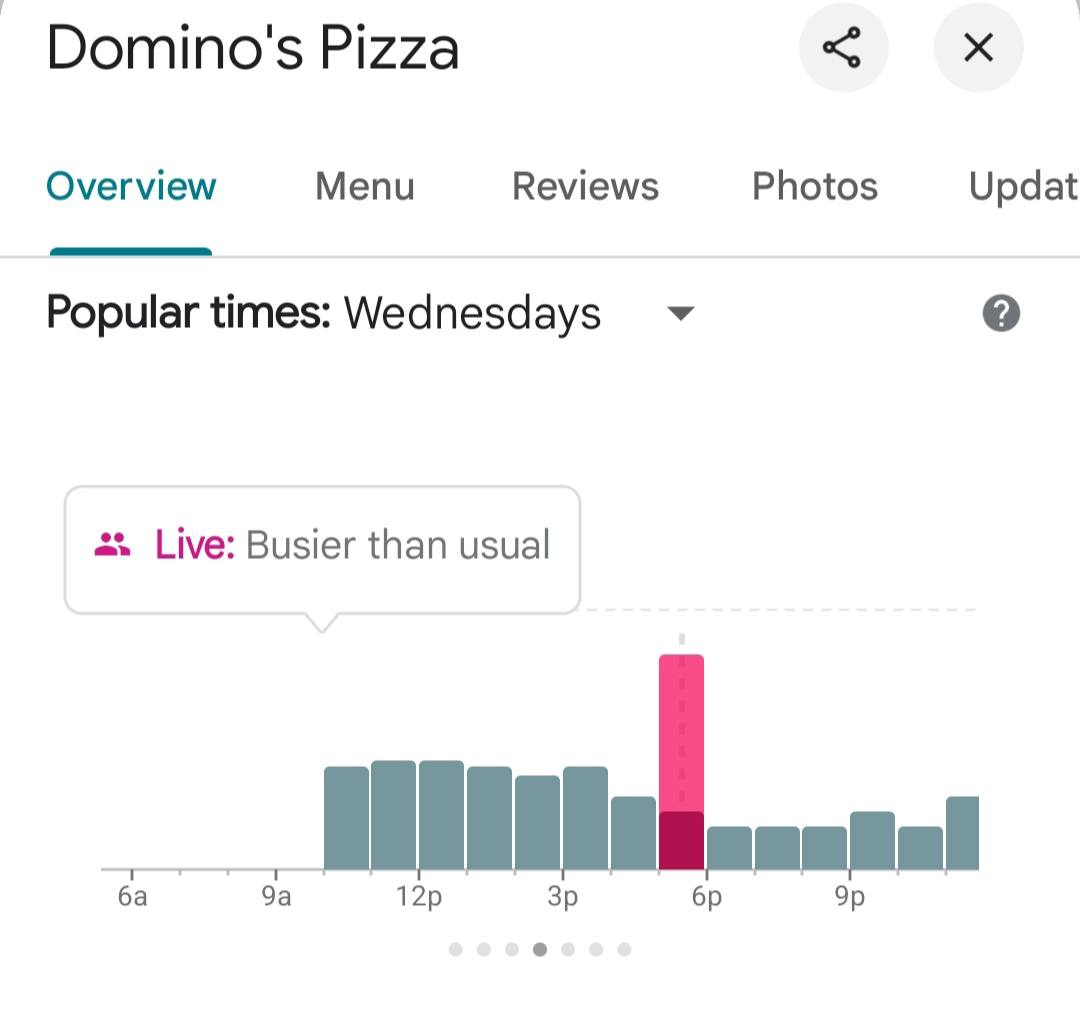Expand the Wednesdays day dropdown arrow
The image size is (1080, 1026).
coord(681,314)
